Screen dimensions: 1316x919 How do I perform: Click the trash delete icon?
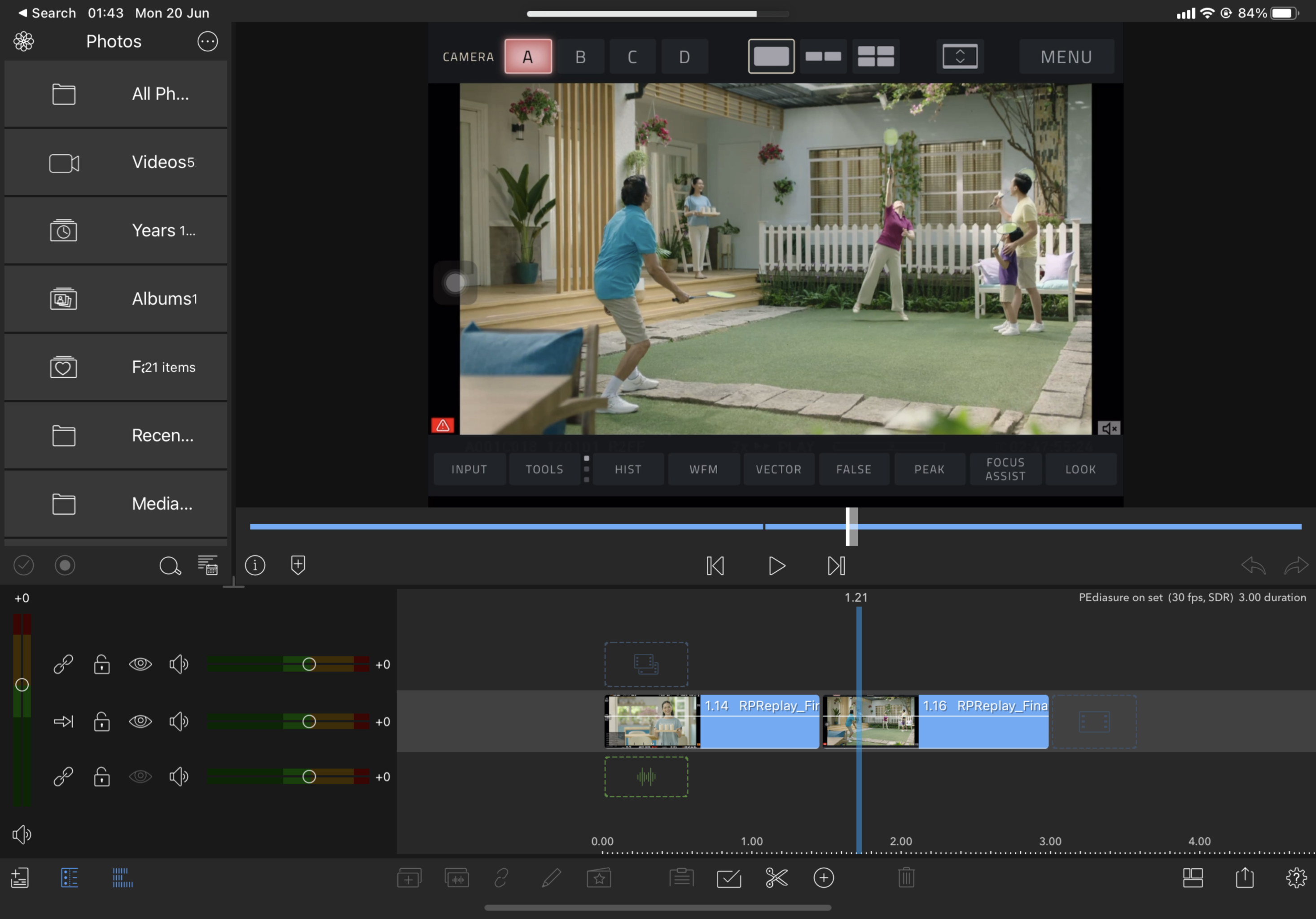click(x=906, y=877)
